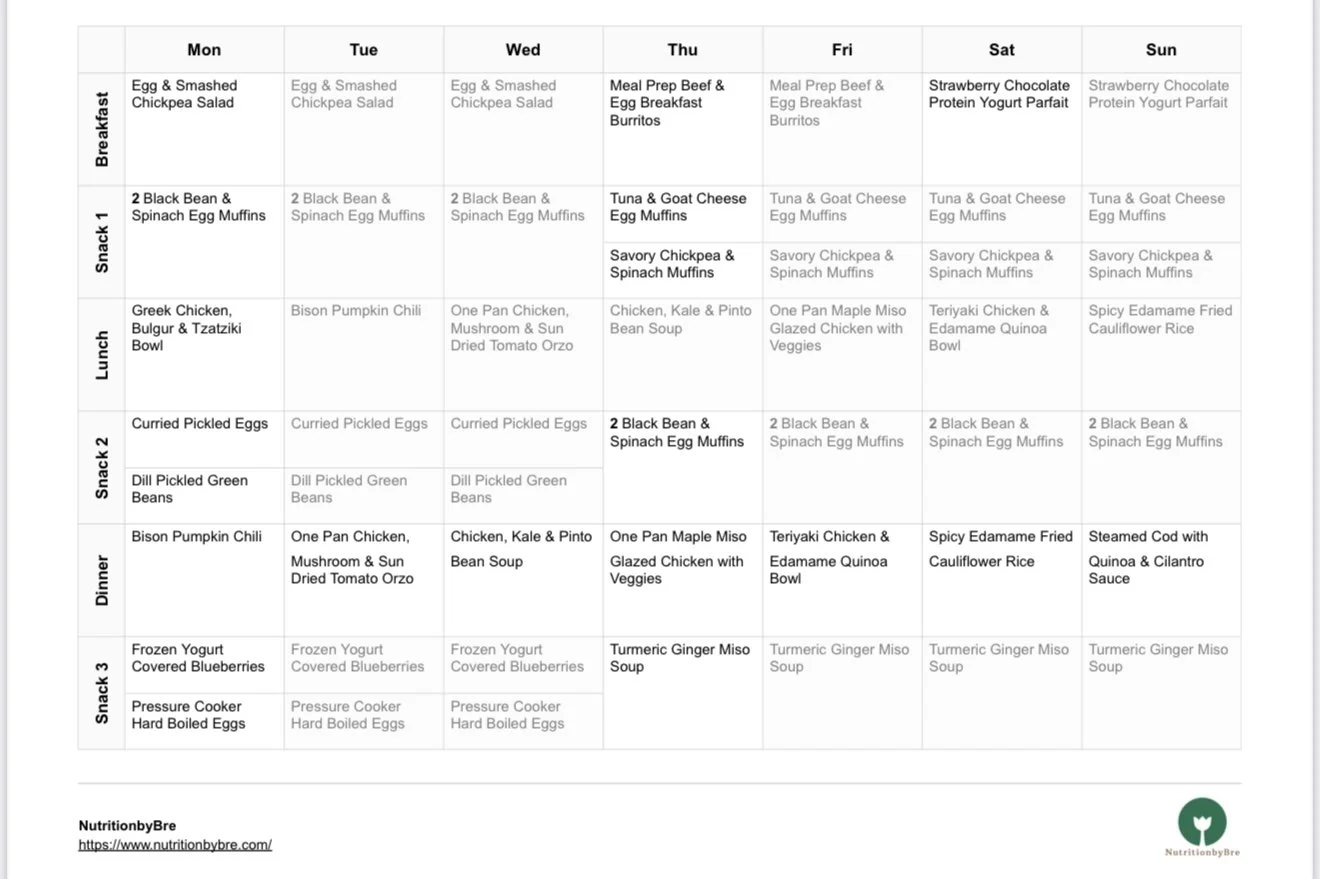This screenshot has width=1320, height=879.
Task: Click Saturday's Strawberry Chocolate Protein Yogurt Parfait
Action: pyautogui.click(x=999, y=94)
